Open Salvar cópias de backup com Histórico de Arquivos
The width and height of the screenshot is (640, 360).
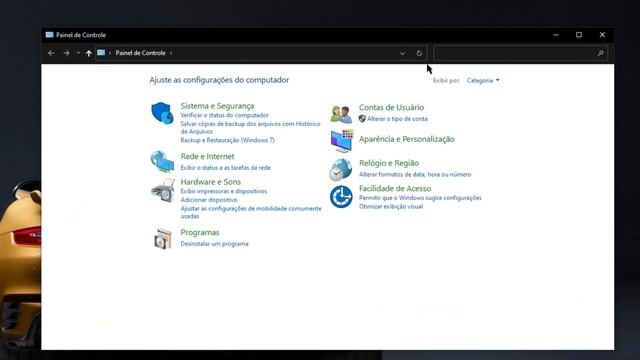(250, 127)
